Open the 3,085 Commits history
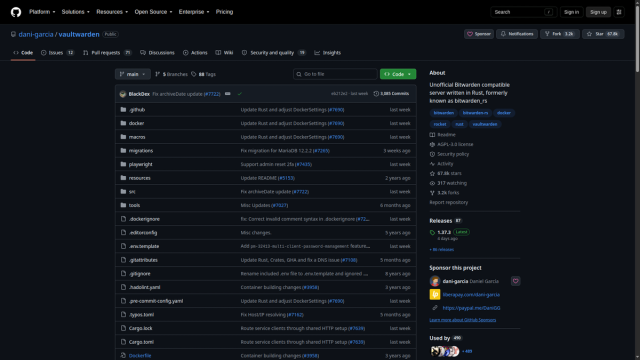This screenshot has height=360, width=640. coord(391,93)
